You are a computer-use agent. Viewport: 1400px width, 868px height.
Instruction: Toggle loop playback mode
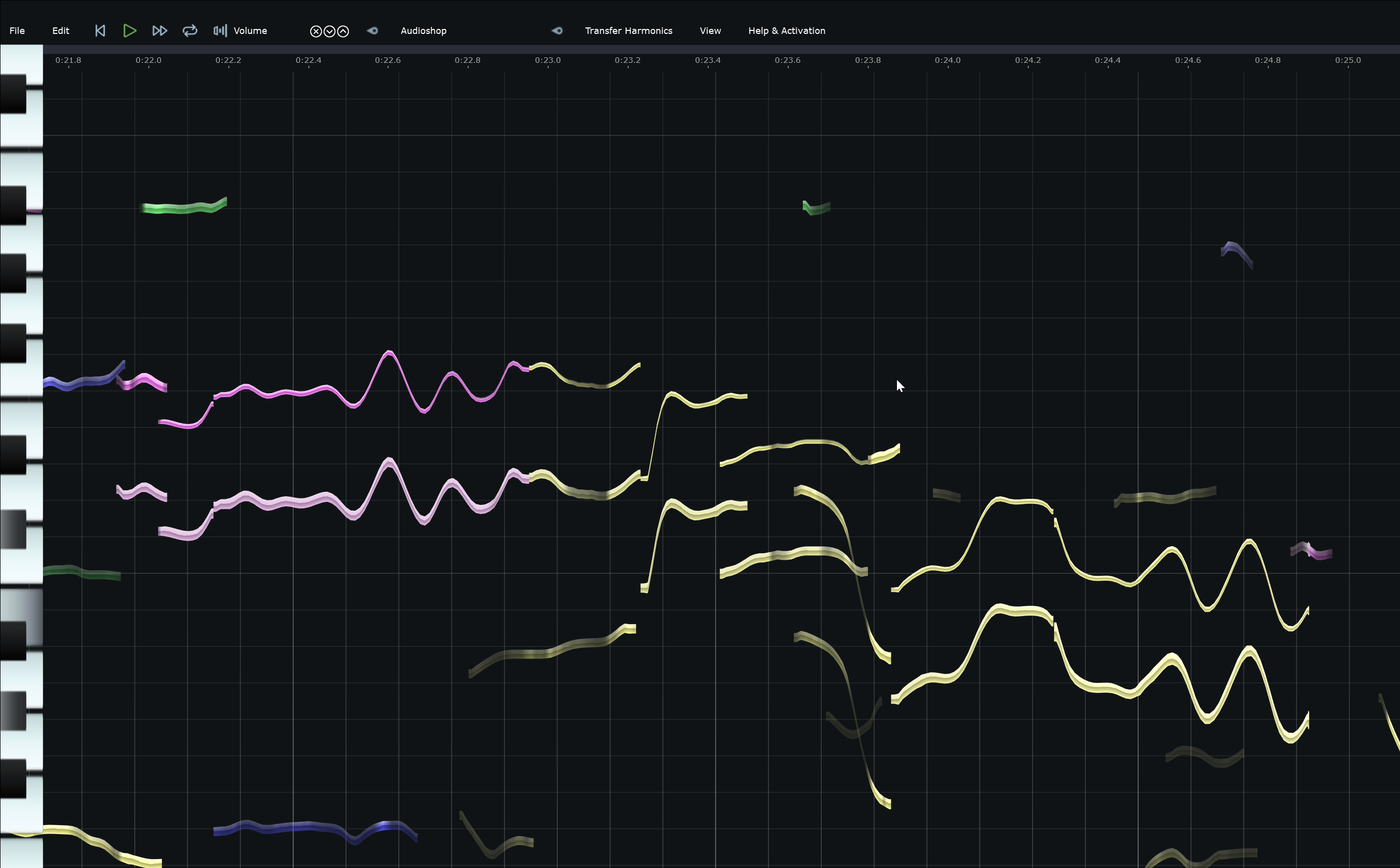[x=190, y=31]
